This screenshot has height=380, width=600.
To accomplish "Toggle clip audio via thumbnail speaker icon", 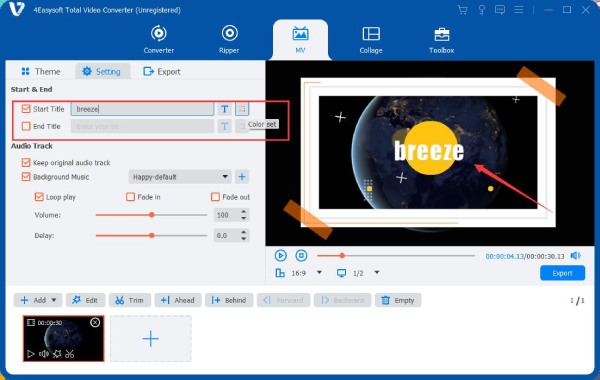I will point(44,354).
